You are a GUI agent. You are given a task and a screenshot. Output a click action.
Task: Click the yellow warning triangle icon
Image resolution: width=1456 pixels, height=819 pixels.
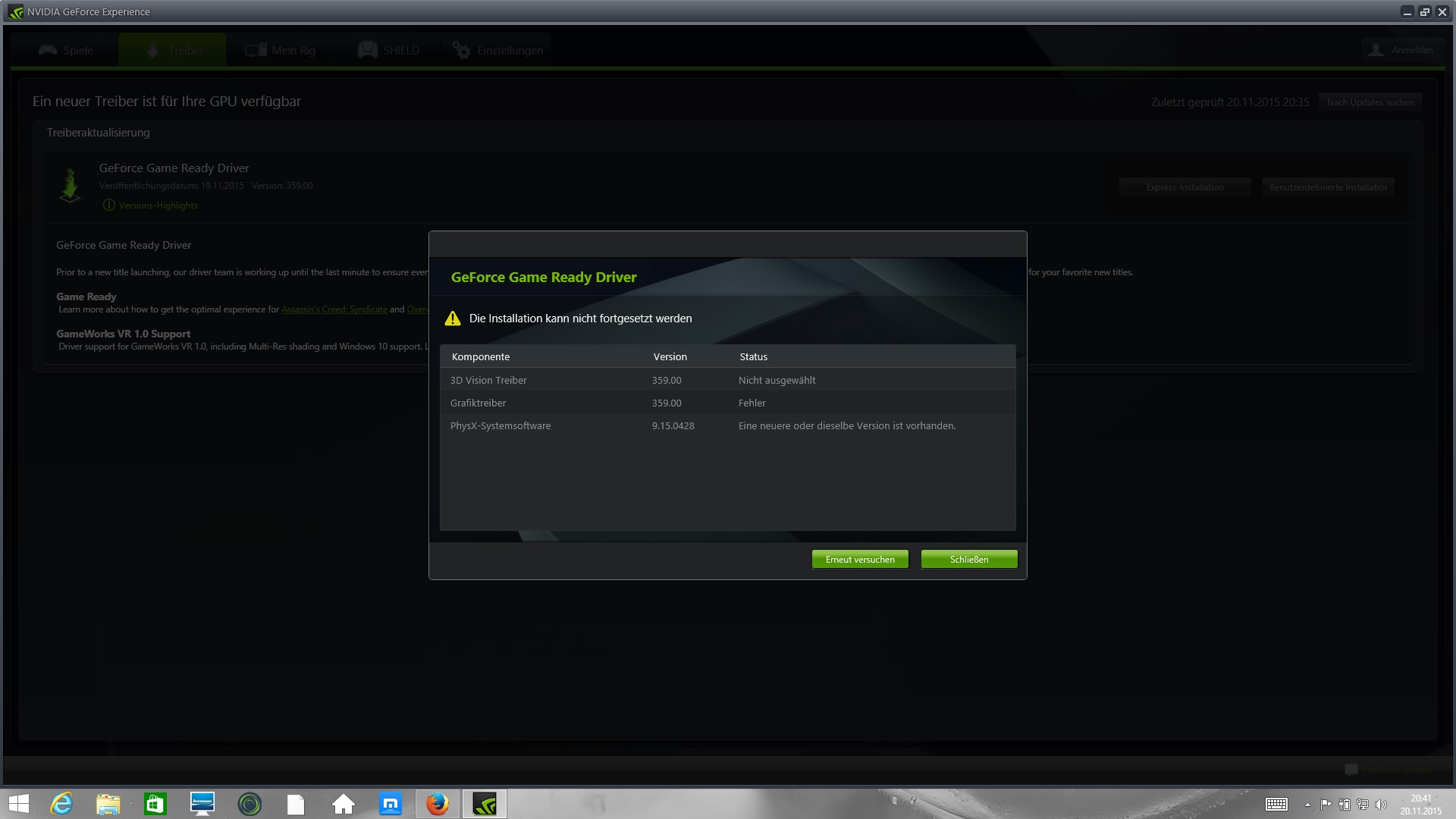[453, 318]
